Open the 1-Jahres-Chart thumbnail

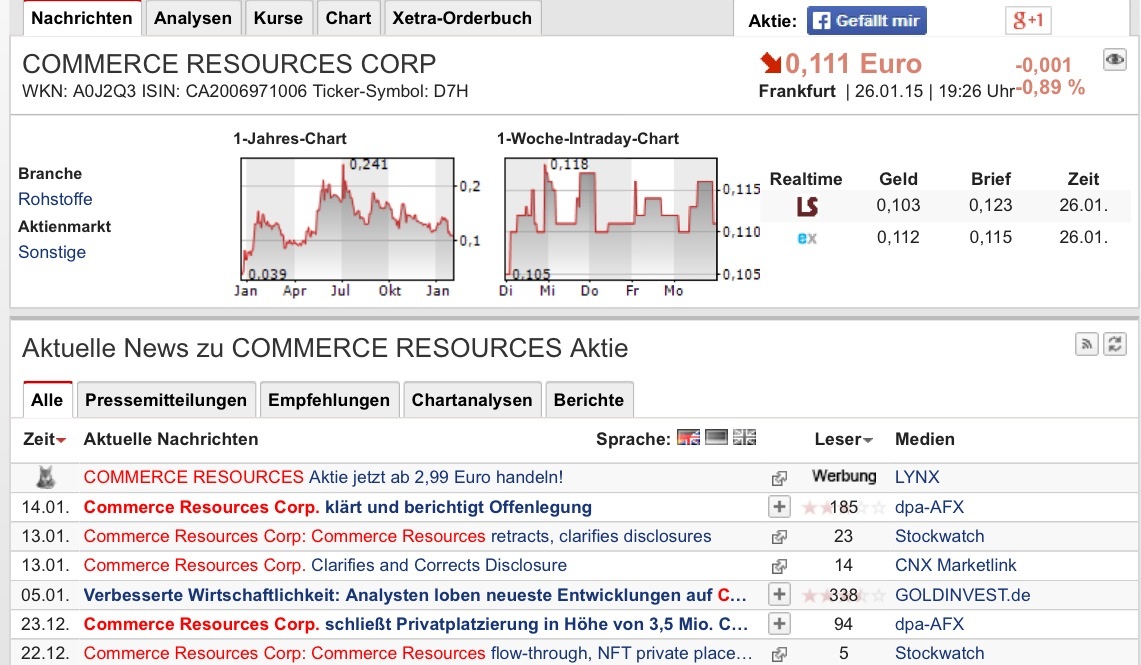(346, 220)
